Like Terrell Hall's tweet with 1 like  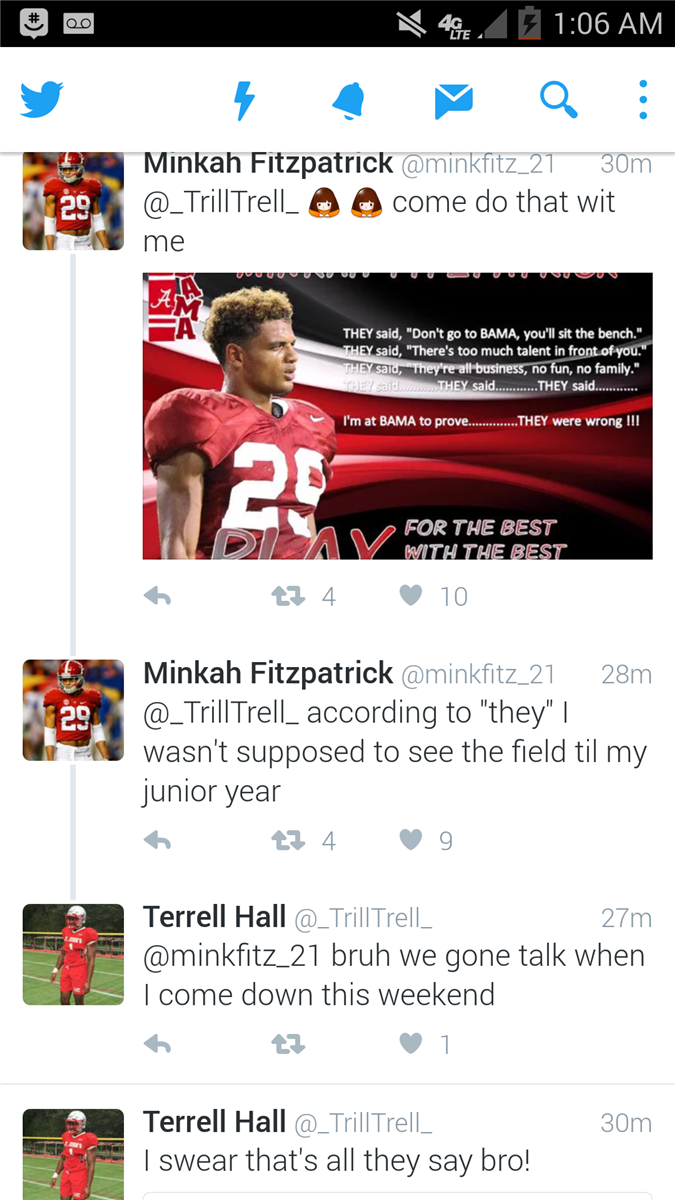point(411,1044)
